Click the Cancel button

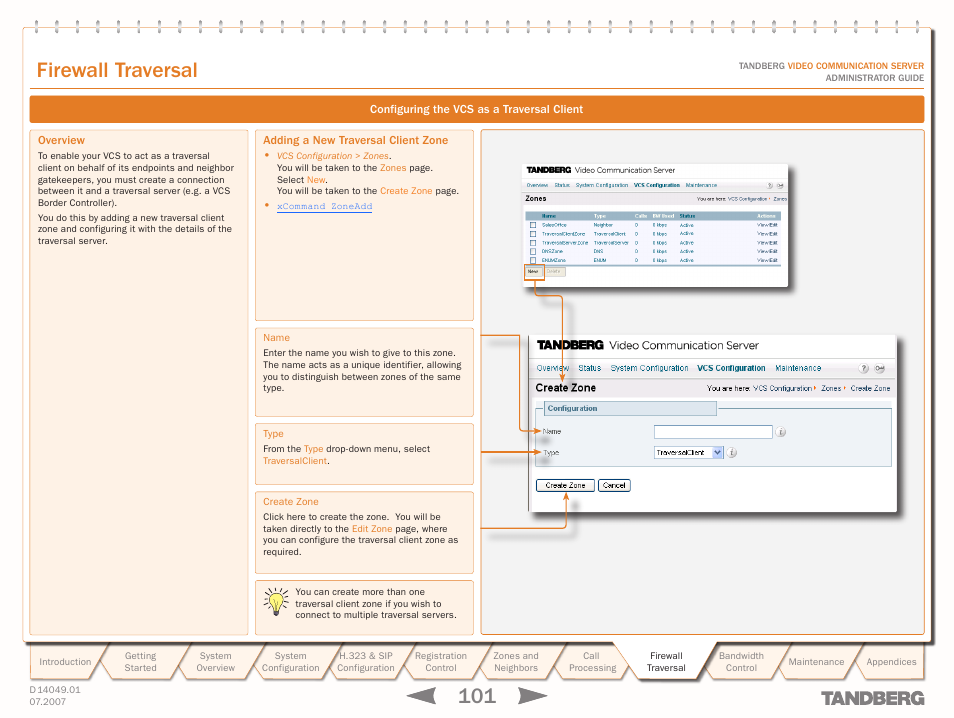click(x=614, y=485)
